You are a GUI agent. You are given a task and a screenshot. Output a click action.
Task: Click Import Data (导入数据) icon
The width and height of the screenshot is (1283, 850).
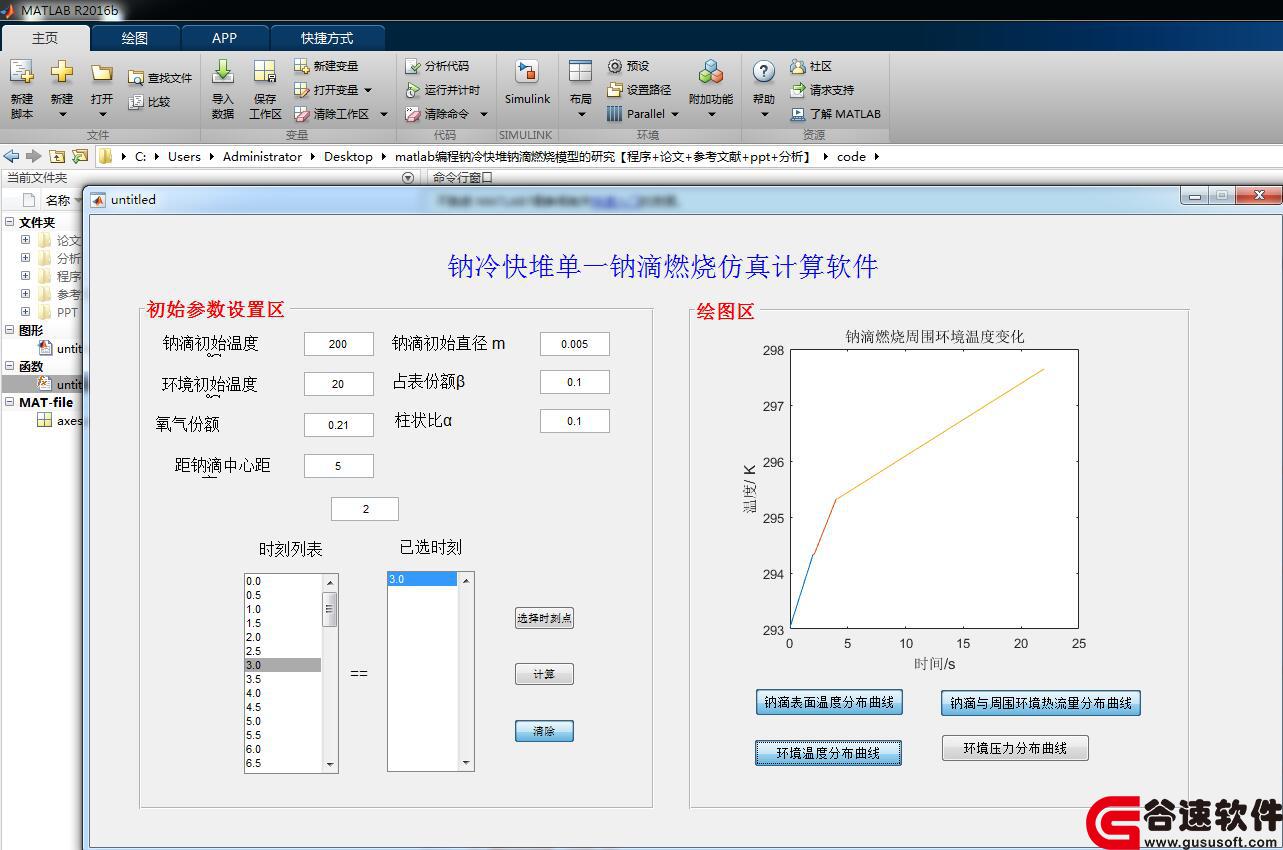pos(223,72)
